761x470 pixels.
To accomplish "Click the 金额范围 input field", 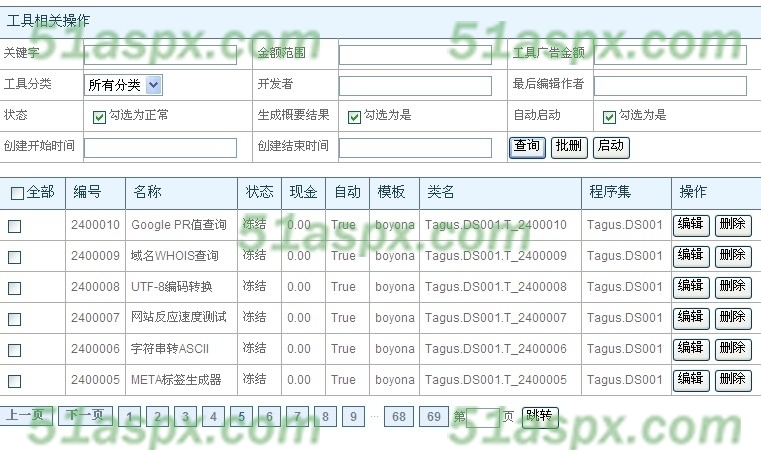I will pos(415,55).
